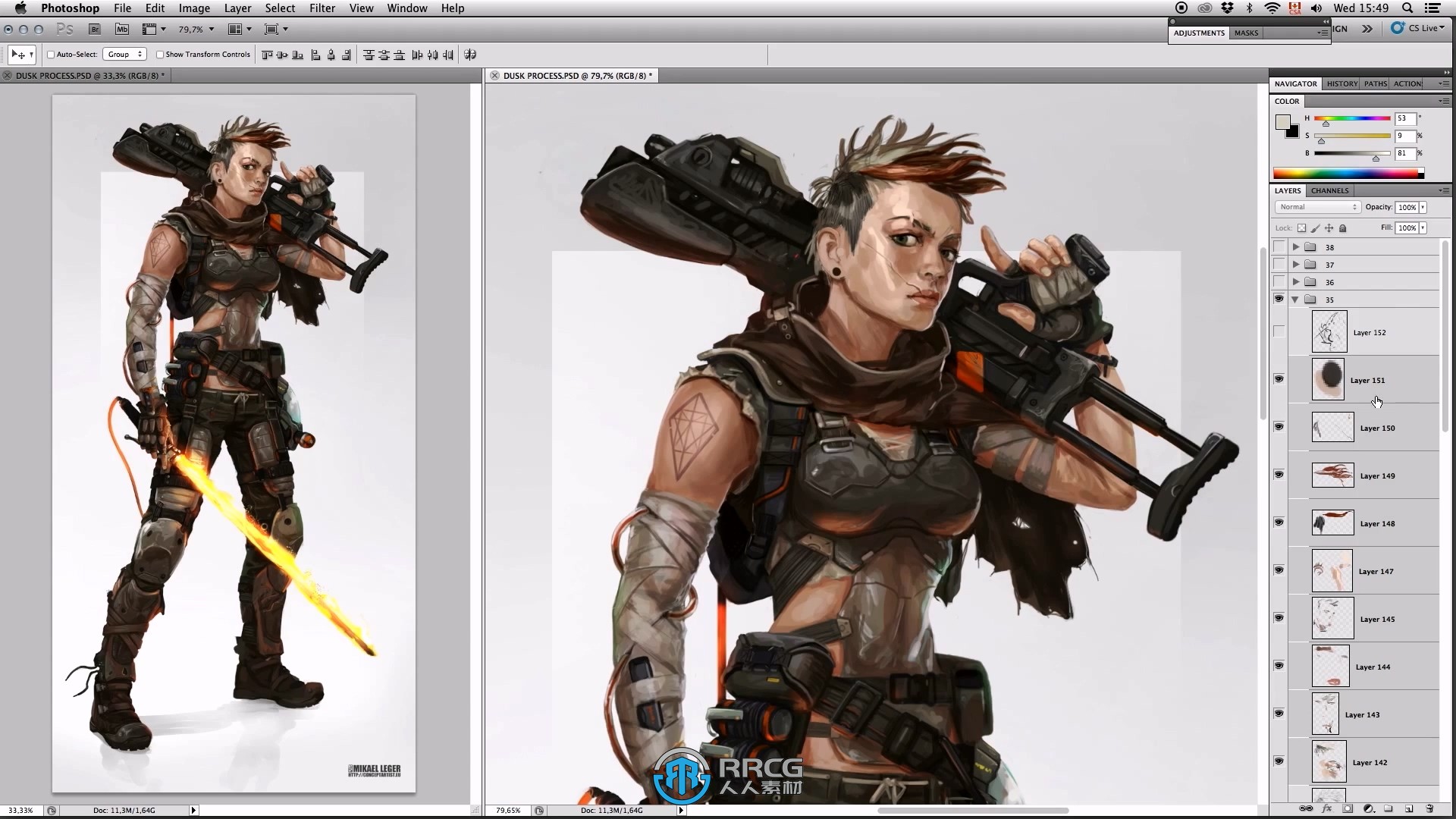
Task: Switch to the Channels tab
Action: (x=1329, y=191)
